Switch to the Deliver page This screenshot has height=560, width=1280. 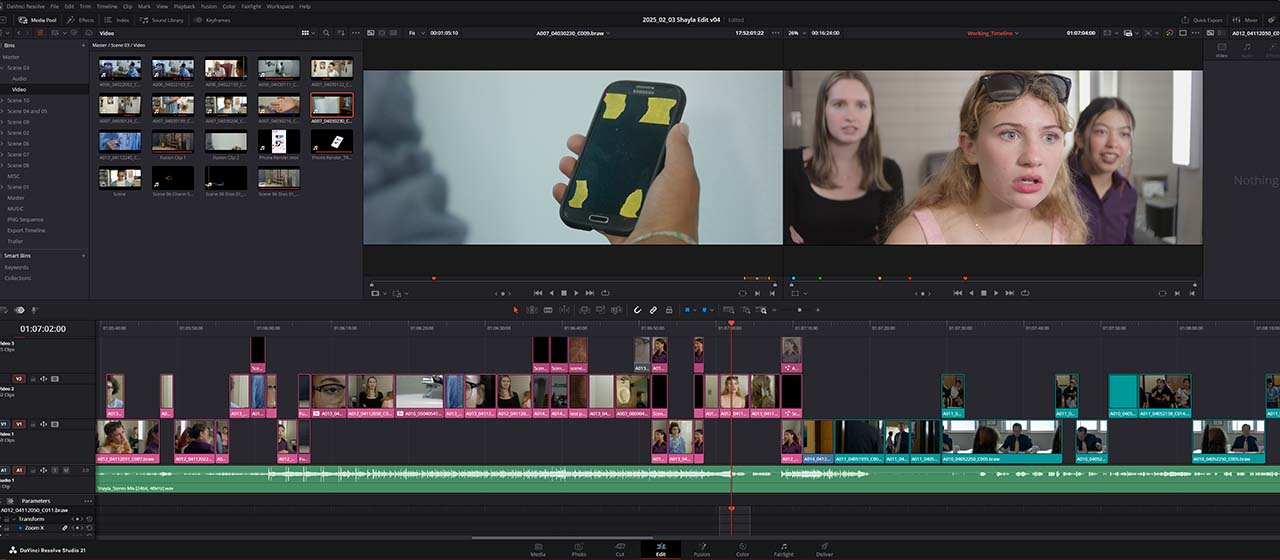point(824,549)
